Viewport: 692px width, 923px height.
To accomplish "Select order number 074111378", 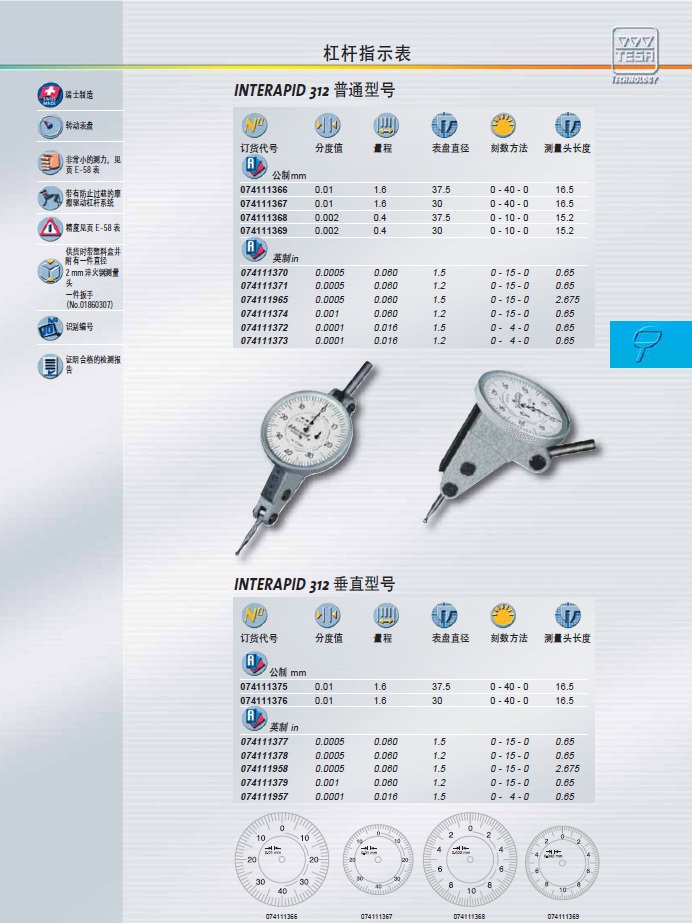I will coord(264,755).
